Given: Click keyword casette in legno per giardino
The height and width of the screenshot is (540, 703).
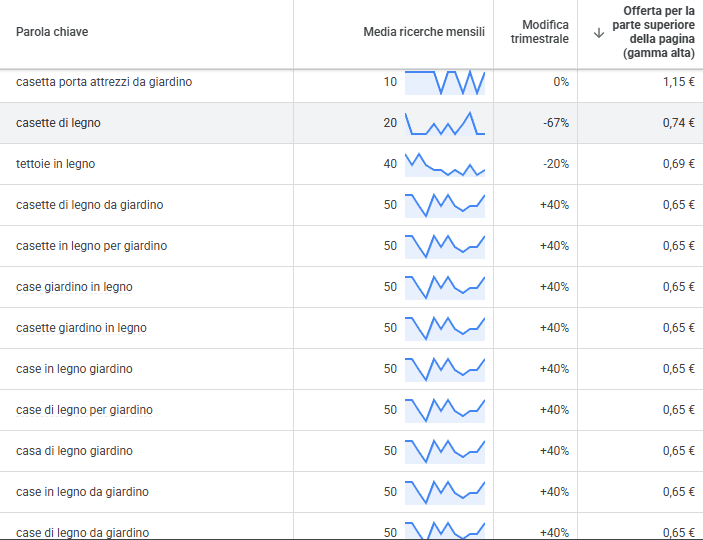Looking at the screenshot, I should pyautogui.click(x=91, y=246).
